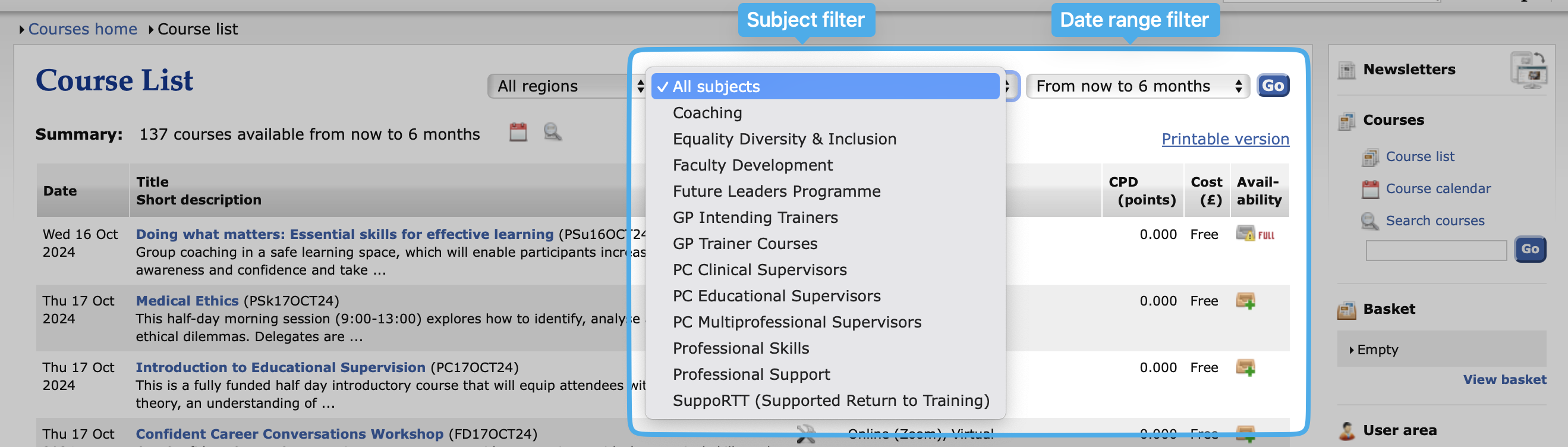Open the All regions dropdown
The image size is (1568, 447).
click(566, 86)
